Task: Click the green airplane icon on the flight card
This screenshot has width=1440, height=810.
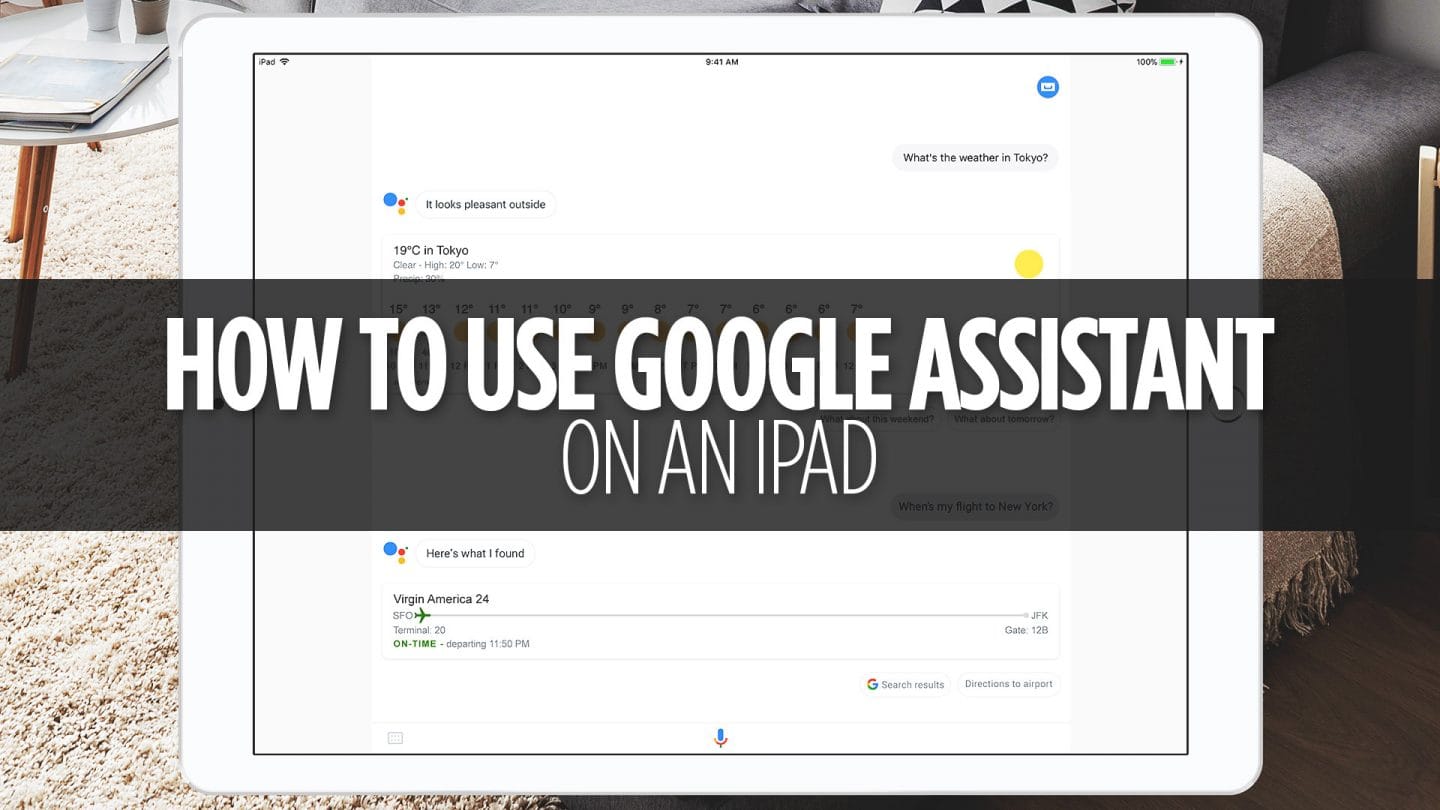Action: pos(423,615)
